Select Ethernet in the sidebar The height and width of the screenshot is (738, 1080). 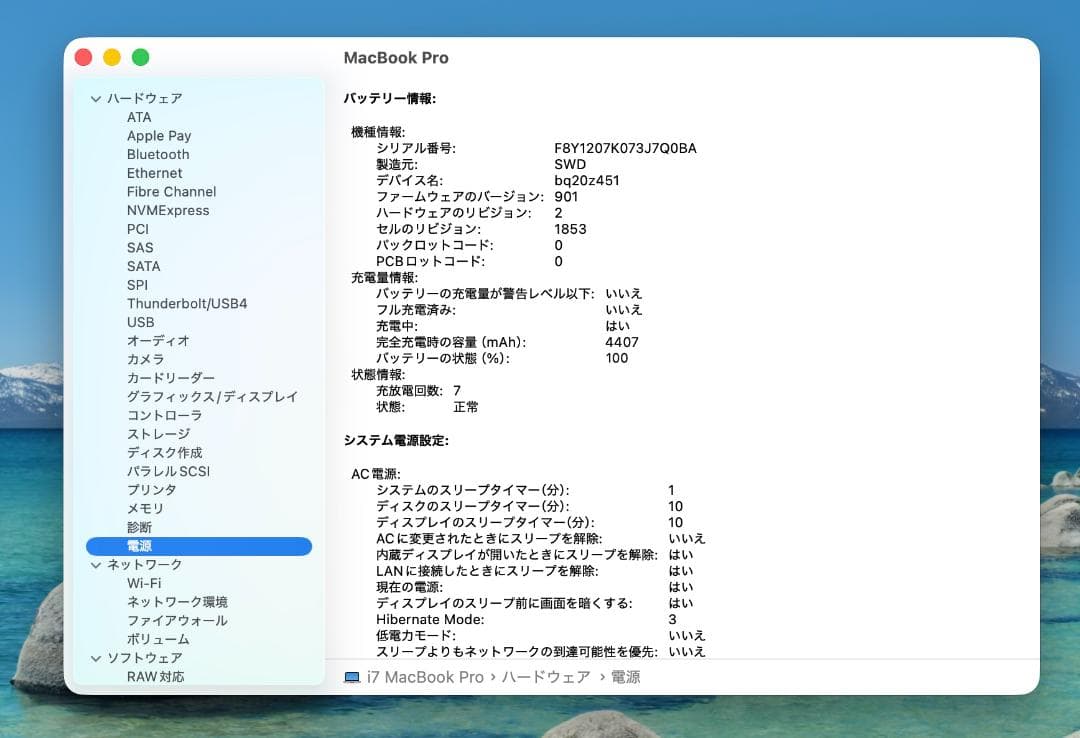154,173
